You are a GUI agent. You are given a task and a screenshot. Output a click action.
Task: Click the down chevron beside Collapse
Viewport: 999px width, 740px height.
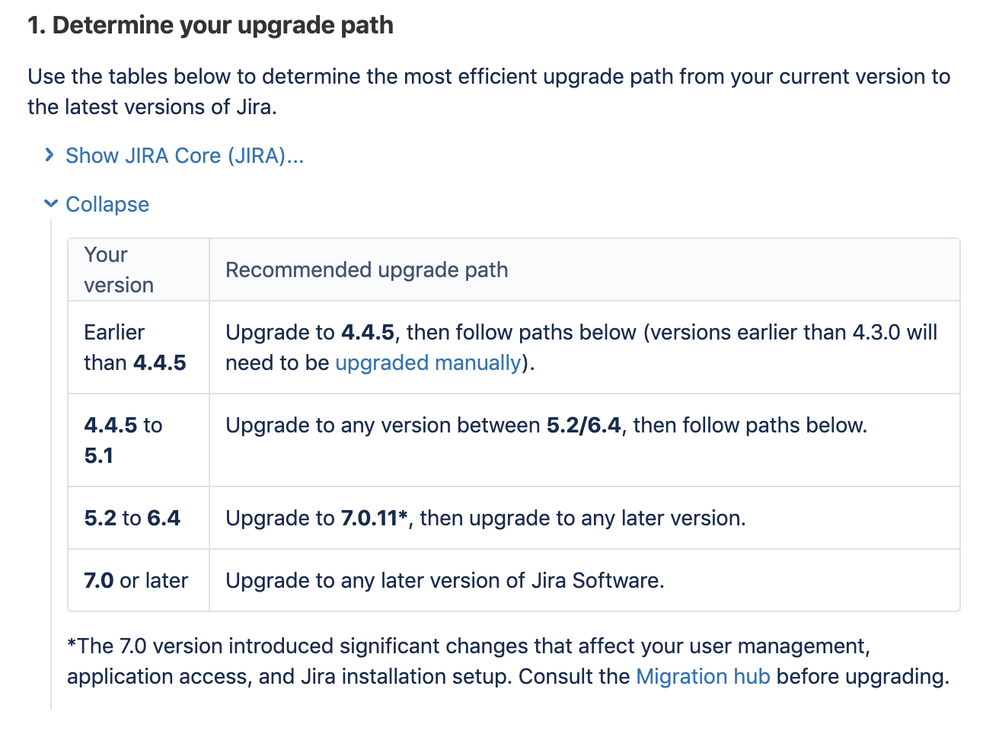point(50,203)
